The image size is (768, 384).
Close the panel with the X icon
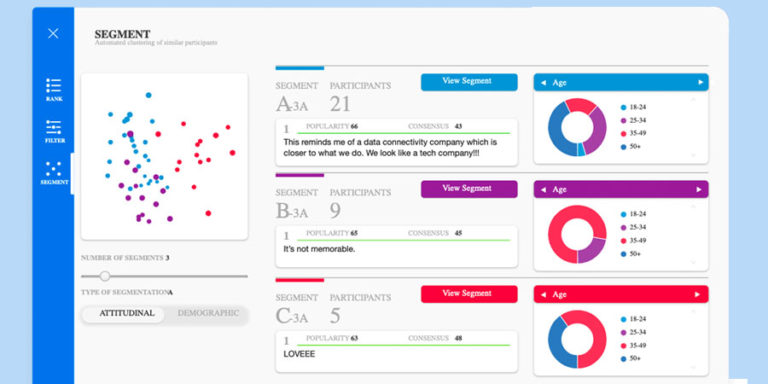coord(53,33)
